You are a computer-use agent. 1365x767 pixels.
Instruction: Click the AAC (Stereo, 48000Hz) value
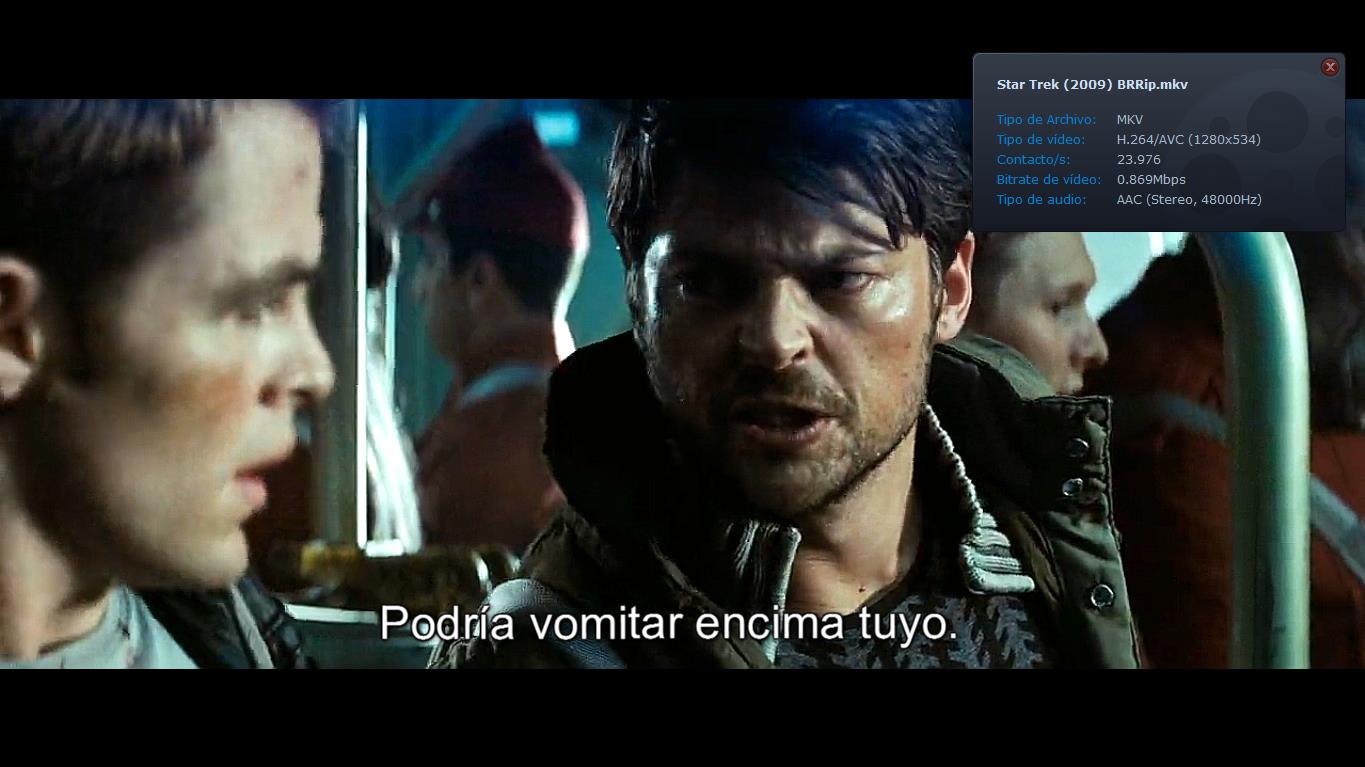coord(1189,200)
